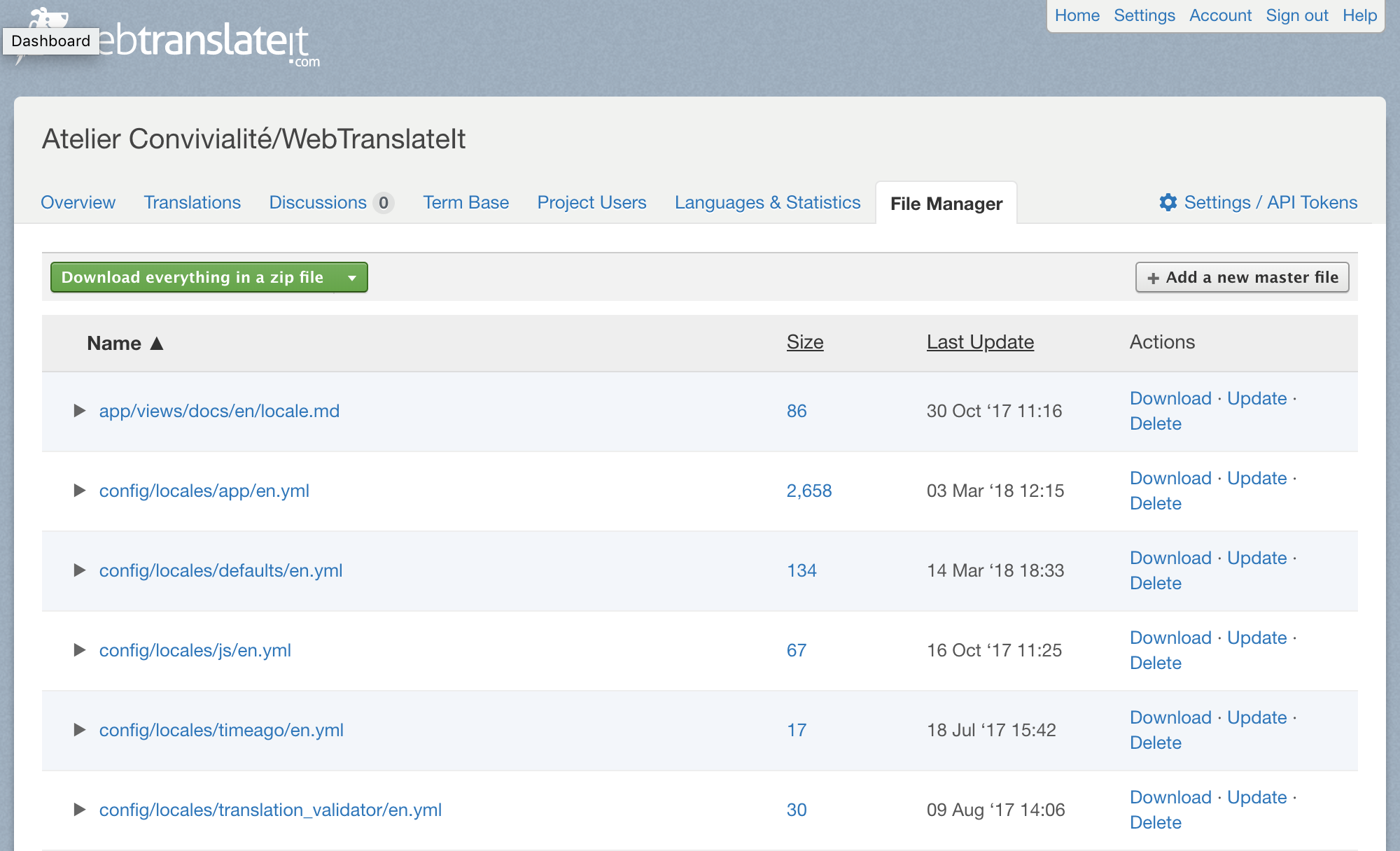The height and width of the screenshot is (851, 1400).
Task: Open the Overview tab
Action: [x=78, y=203]
